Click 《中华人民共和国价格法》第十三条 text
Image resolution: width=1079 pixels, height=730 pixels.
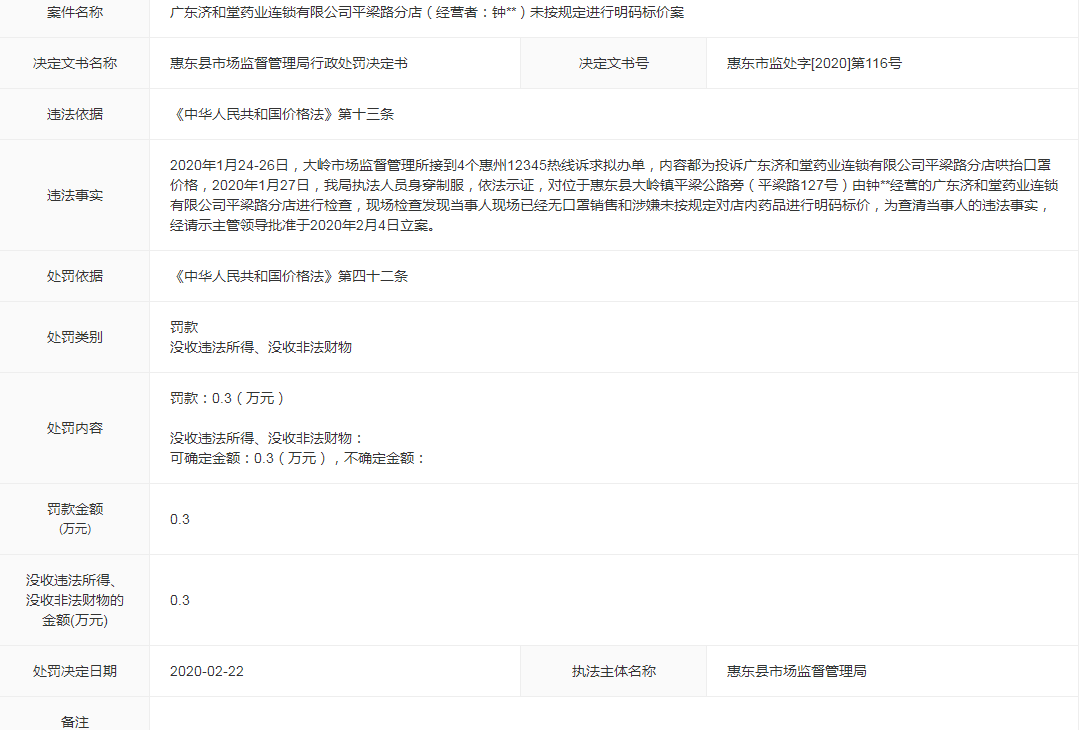click(281, 114)
